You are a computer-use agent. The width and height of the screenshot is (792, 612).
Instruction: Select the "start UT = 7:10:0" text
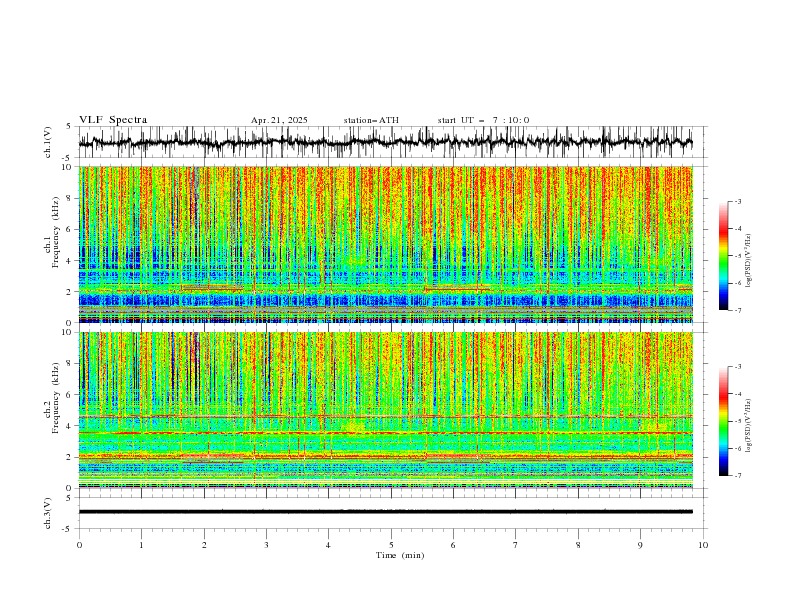(x=483, y=120)
